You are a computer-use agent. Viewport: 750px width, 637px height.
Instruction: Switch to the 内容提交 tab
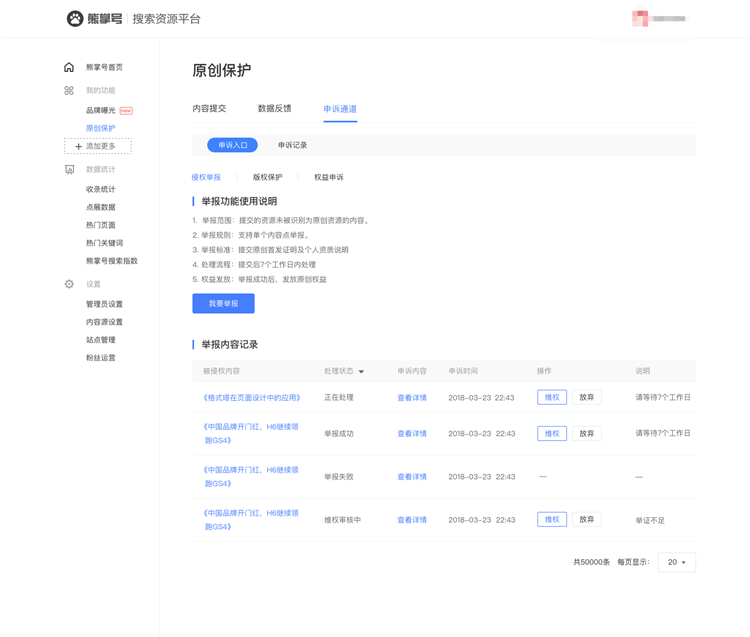pos(209,109)
